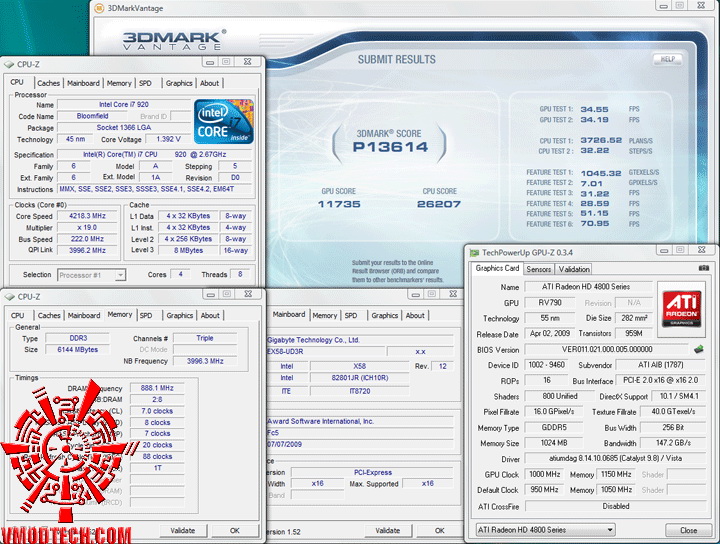Click the Core Voltage value 1.392 V

(168, 139)
